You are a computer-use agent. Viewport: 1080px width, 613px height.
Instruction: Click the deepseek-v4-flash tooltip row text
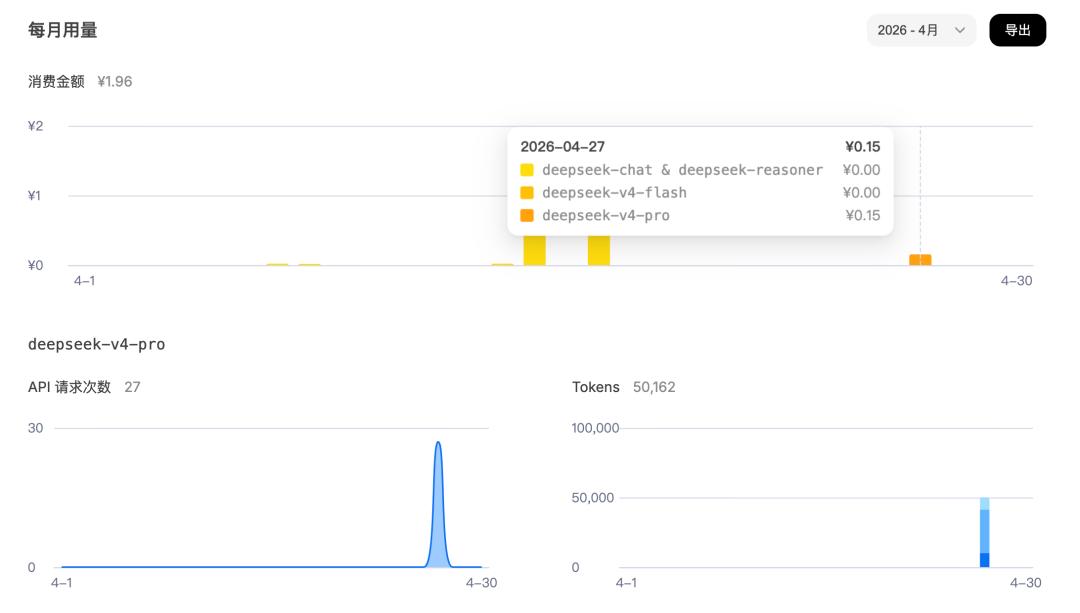coord(614,193)
